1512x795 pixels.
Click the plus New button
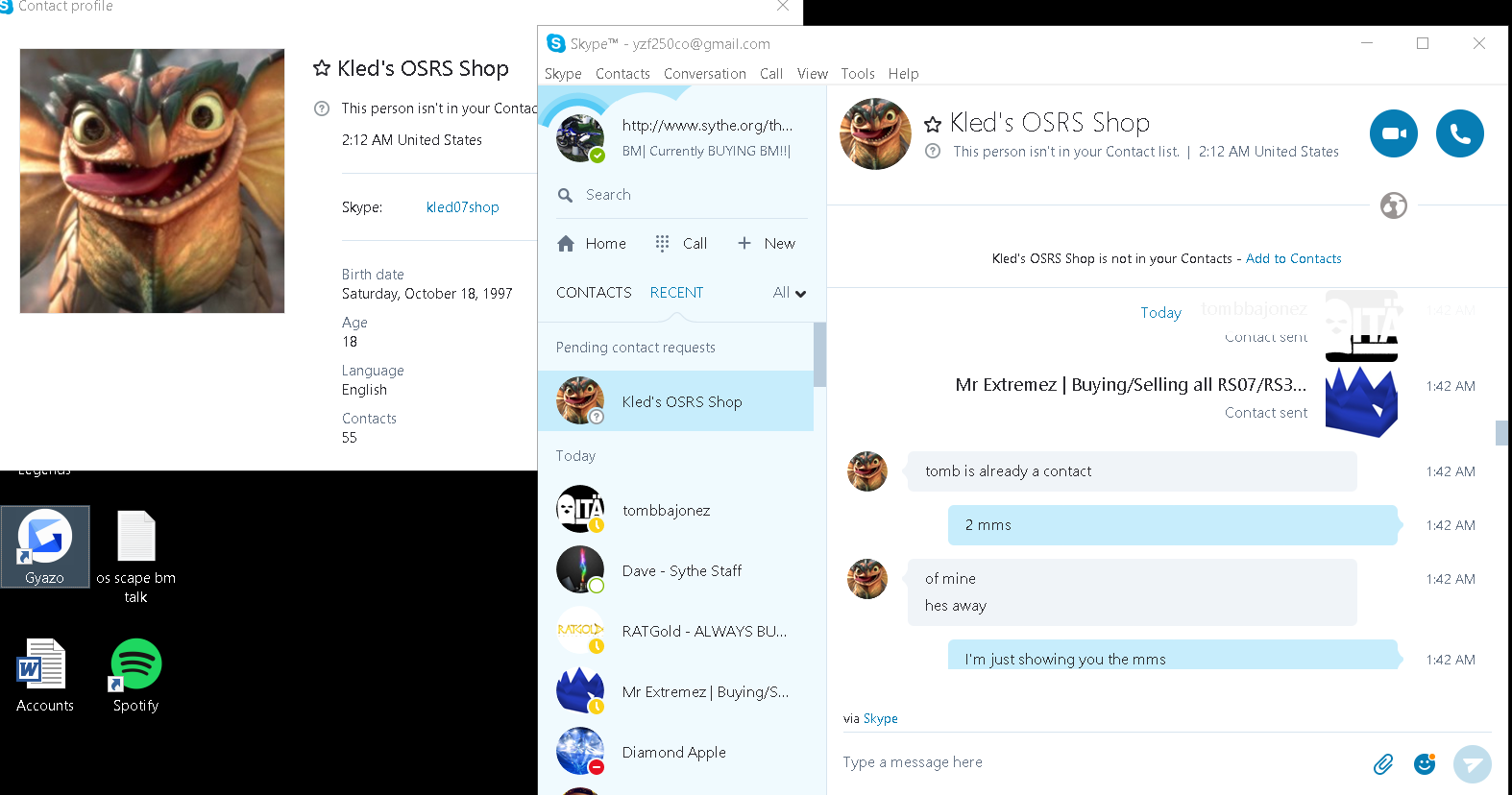[x=766, y=244]
